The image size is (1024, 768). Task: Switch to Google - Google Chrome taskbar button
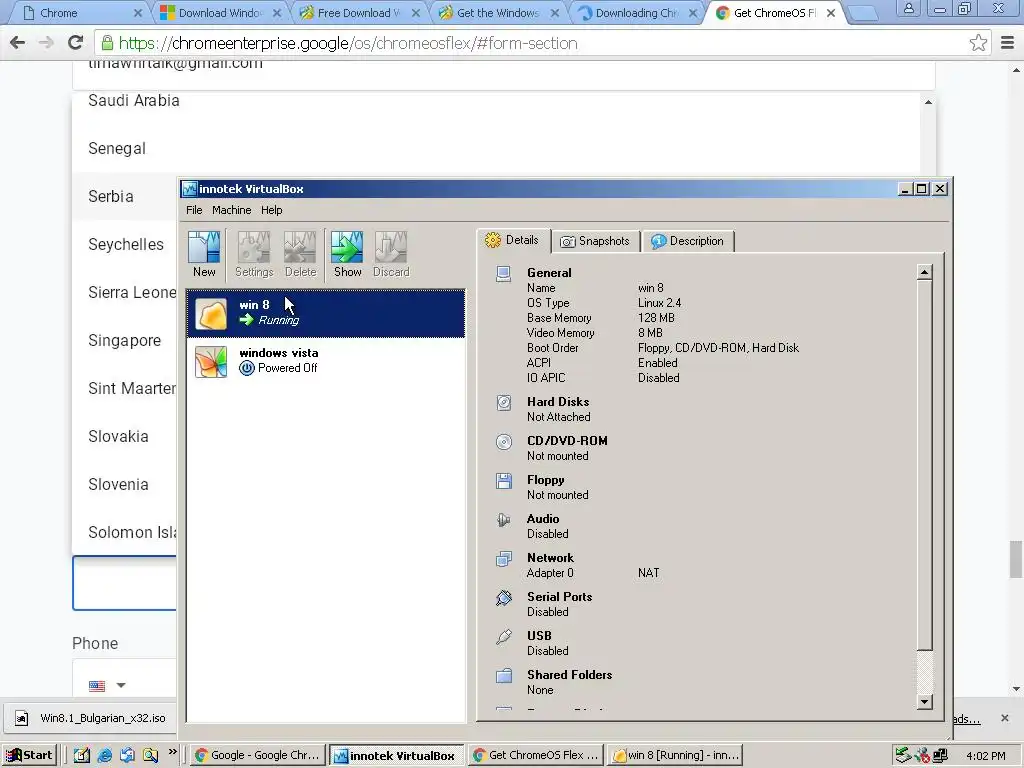257,755
